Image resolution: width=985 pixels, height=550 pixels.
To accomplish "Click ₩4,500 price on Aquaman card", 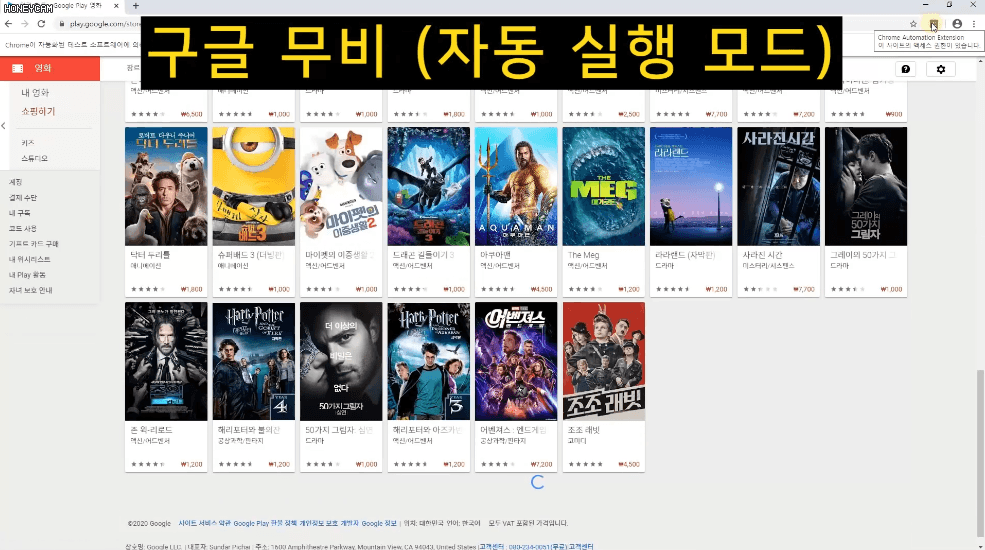I will (x=541, y=289).
